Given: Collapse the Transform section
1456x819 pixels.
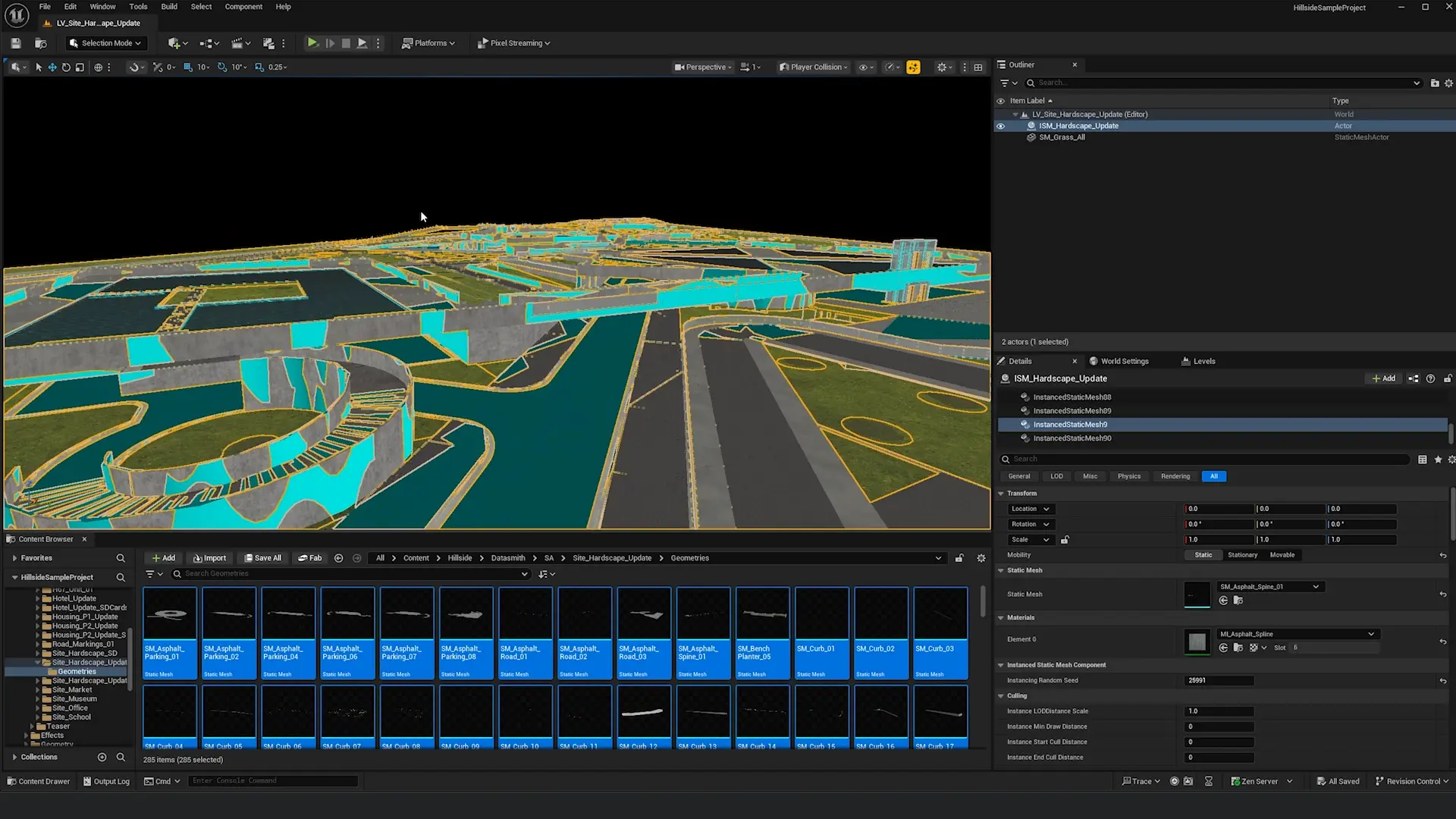Looking at the screenshot, I should pos(1001,494).
